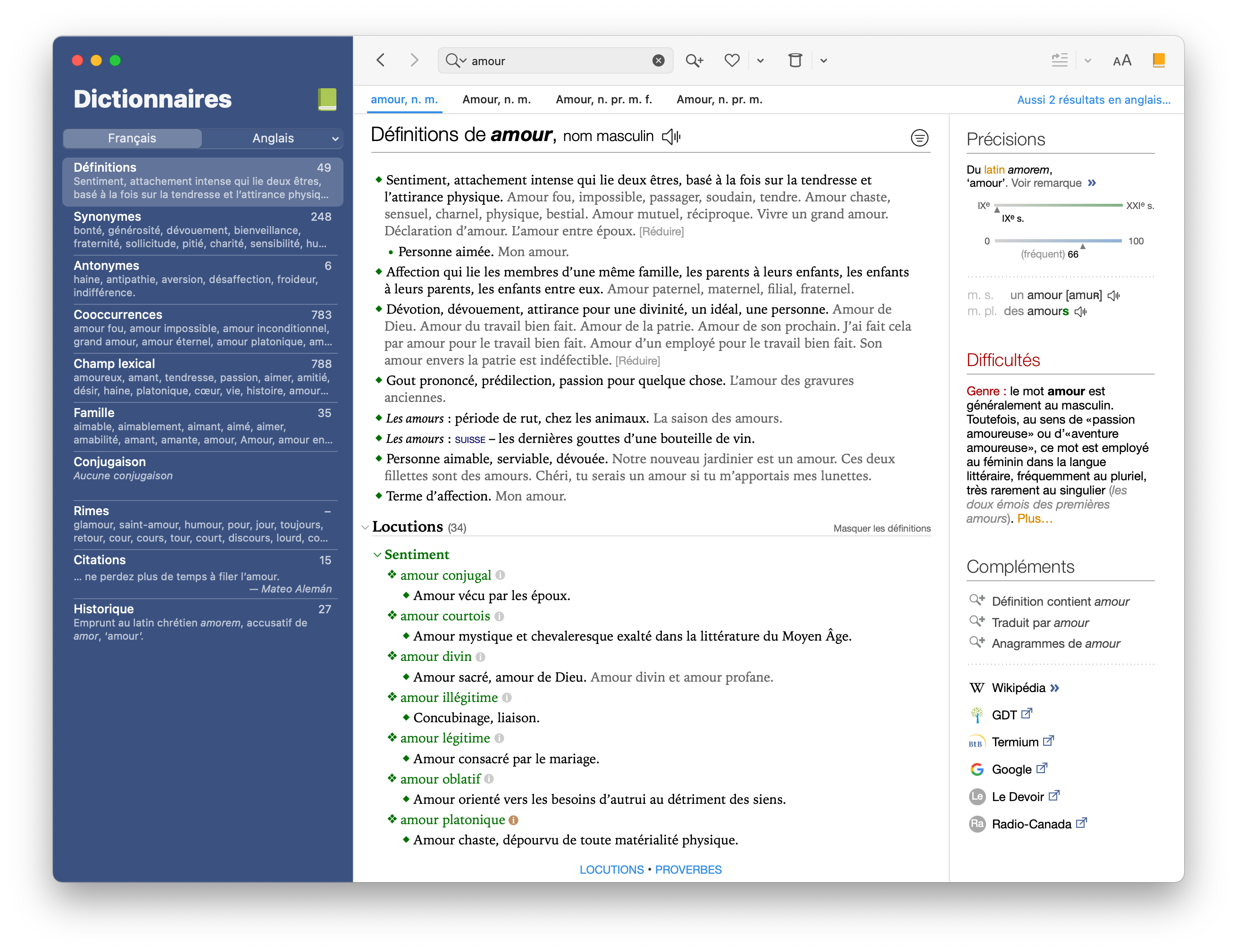This screenshot has width=1237, height=952.
Task: Open info icon beside amour courtois
Action: coord(499,616)
